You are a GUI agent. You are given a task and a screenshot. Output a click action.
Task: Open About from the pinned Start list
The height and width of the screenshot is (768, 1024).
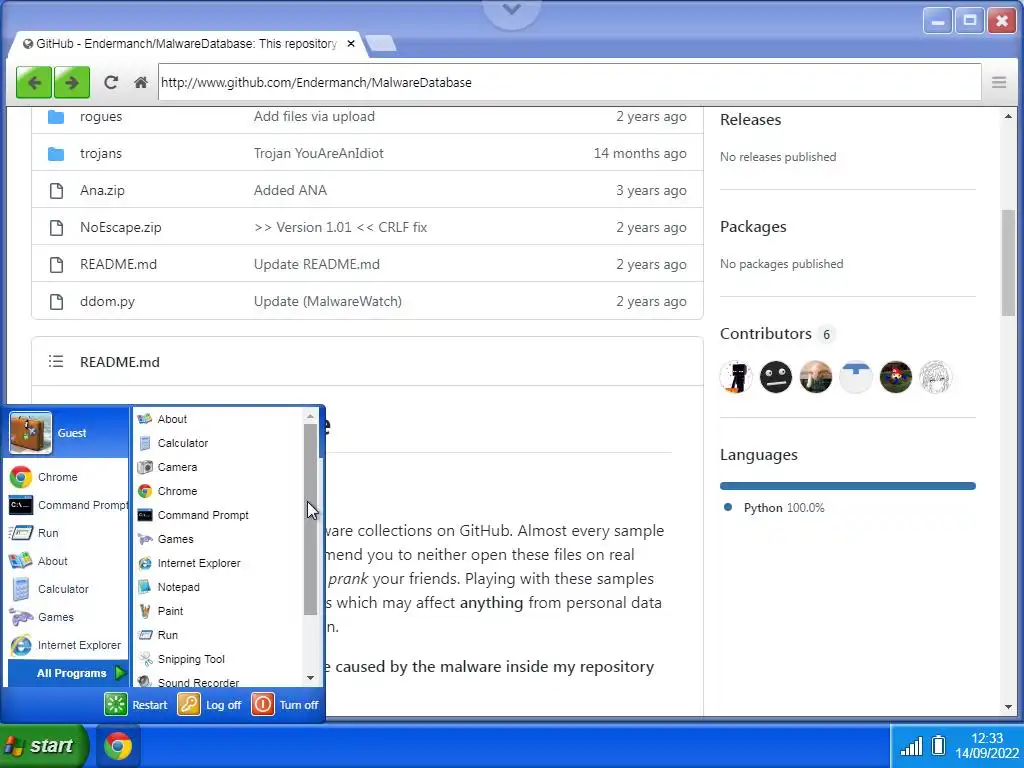point(39,561)
